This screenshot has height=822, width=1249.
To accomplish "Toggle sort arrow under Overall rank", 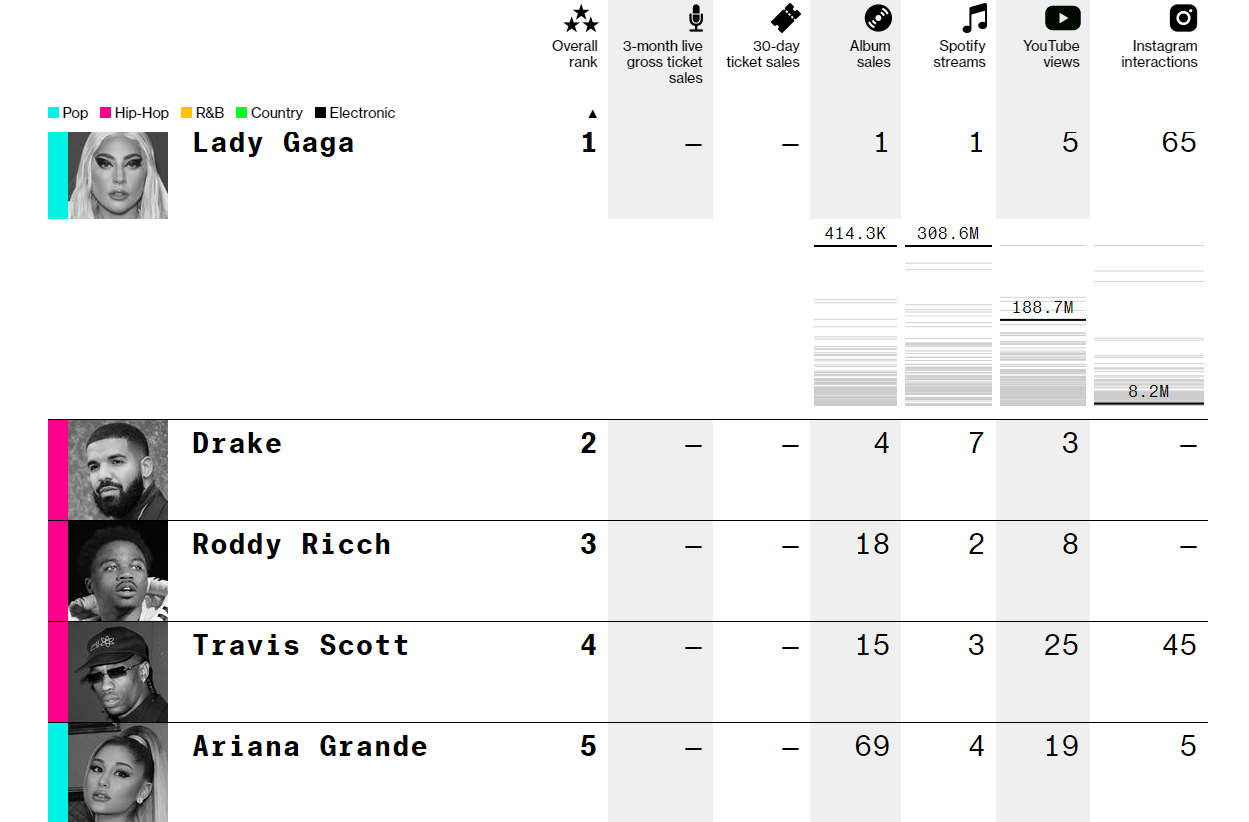I will pyautogui.click(x=592, y=113).
